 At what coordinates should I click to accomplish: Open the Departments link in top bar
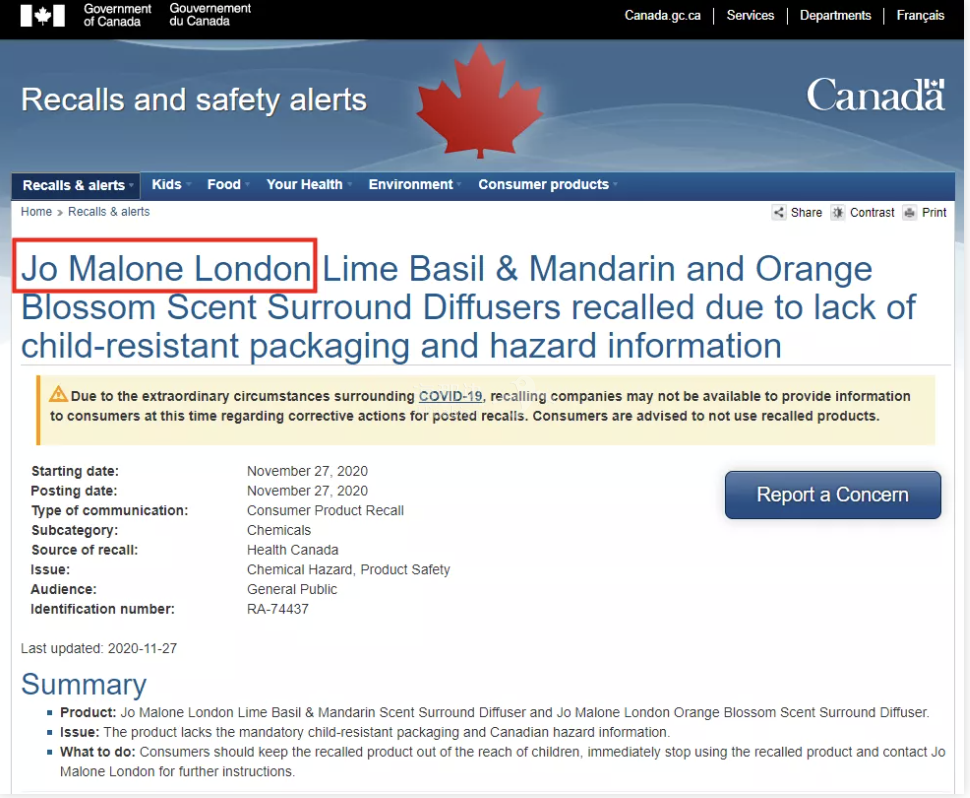pyautogui.click(x=835, y=15)
